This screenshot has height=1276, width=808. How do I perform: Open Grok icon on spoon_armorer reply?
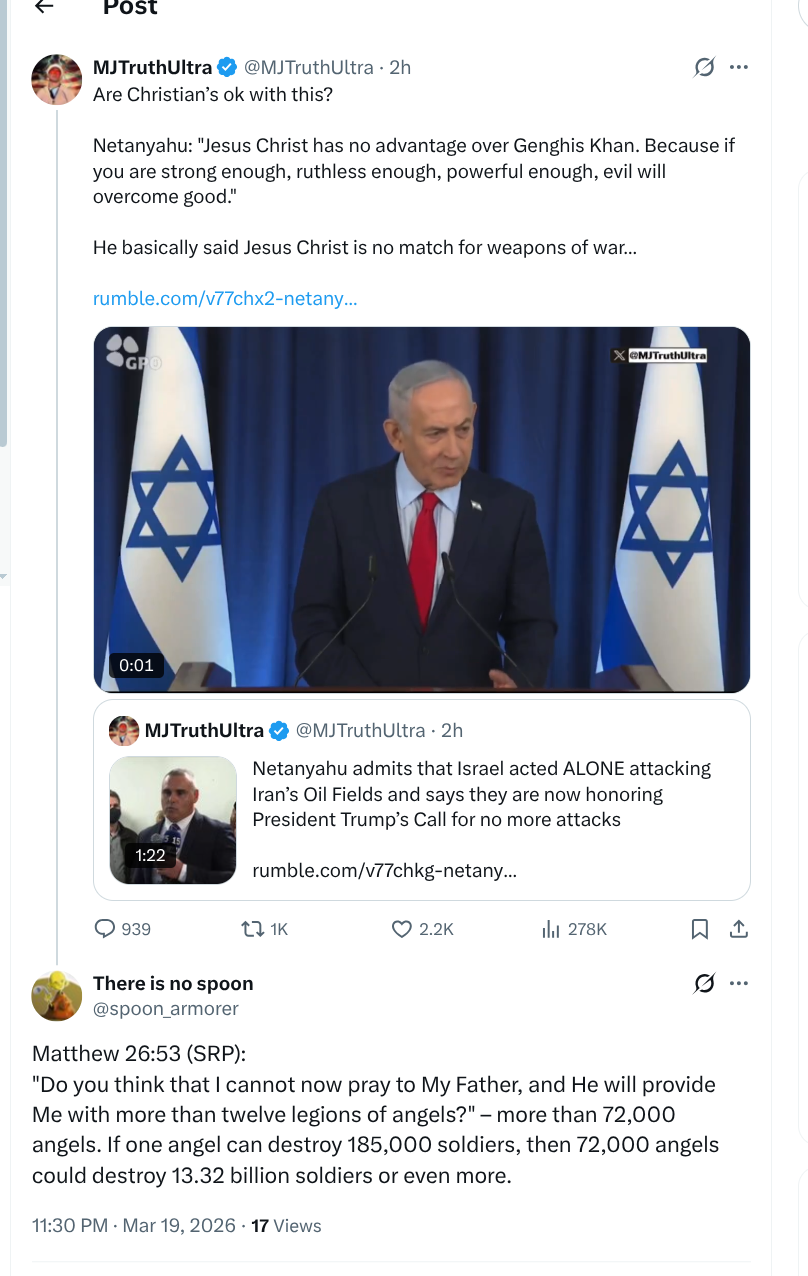(704, 984)
